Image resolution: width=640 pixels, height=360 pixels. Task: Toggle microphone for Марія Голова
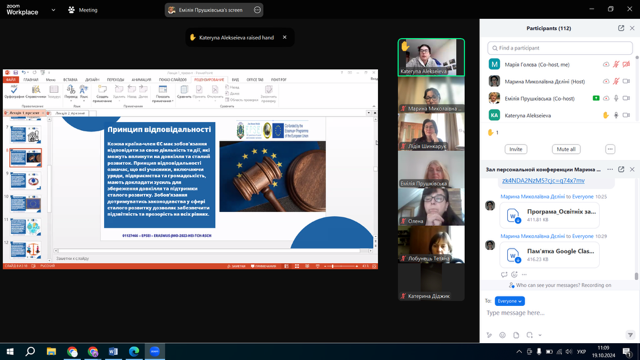pos(616,64)
